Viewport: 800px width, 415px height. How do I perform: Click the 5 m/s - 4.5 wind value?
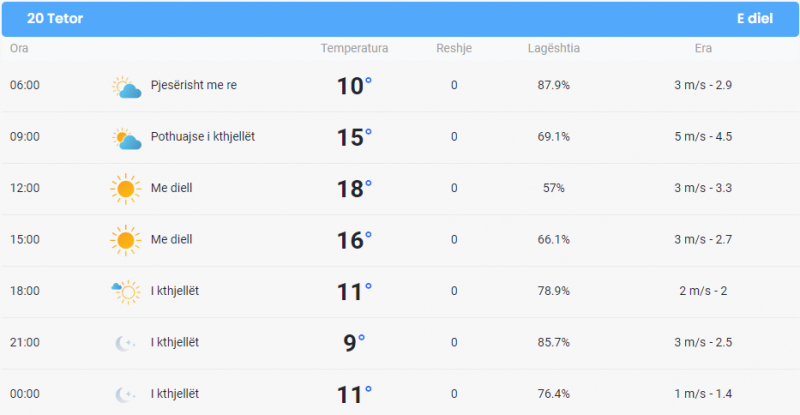click(703, 136)
